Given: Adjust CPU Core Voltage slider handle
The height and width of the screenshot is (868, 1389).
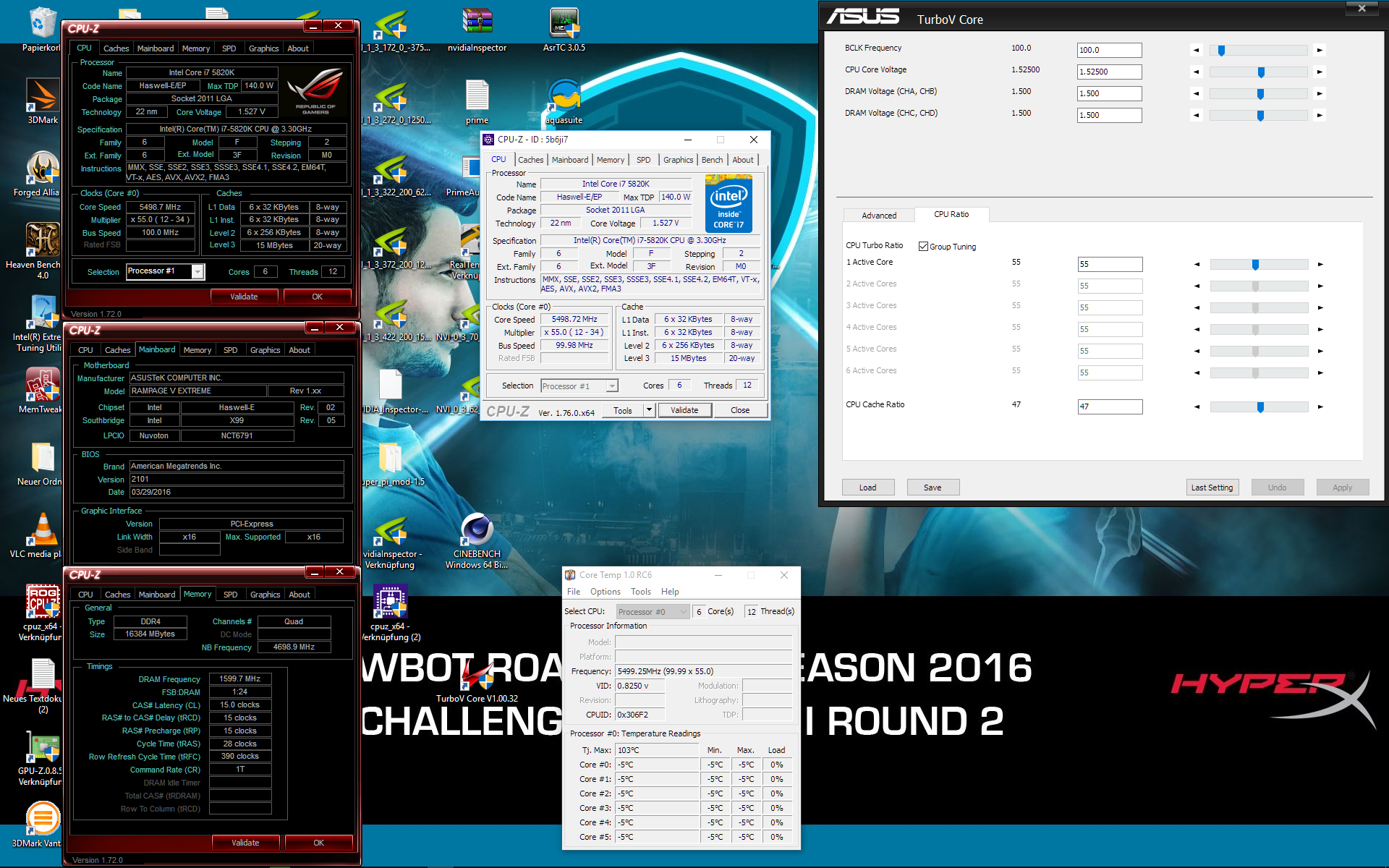Looking at the screenshot, I should coord(1261,72).
